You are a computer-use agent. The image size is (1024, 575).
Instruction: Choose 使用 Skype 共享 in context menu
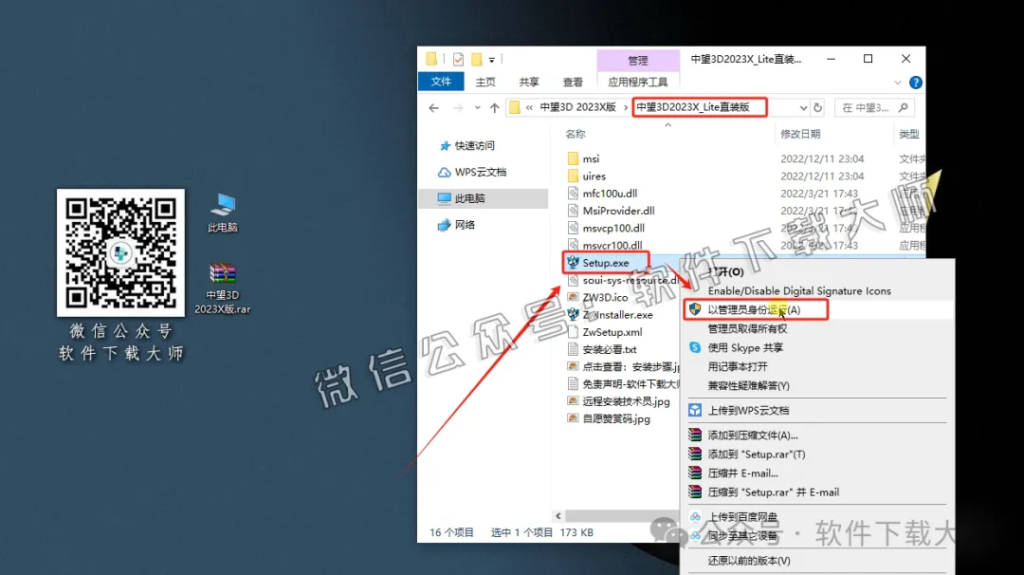tap(745, 348)
